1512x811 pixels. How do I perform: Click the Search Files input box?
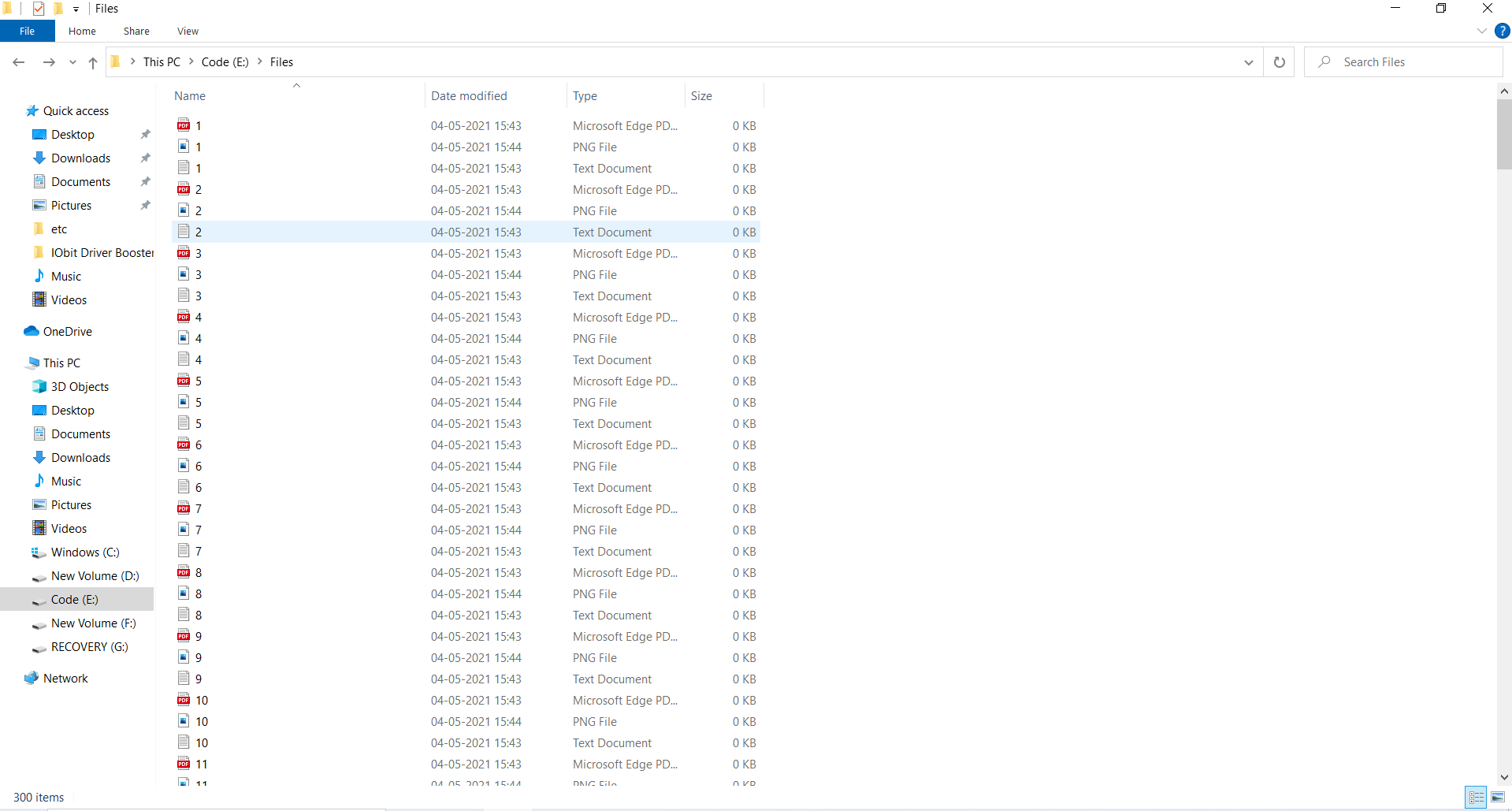tap(1403, 61)
